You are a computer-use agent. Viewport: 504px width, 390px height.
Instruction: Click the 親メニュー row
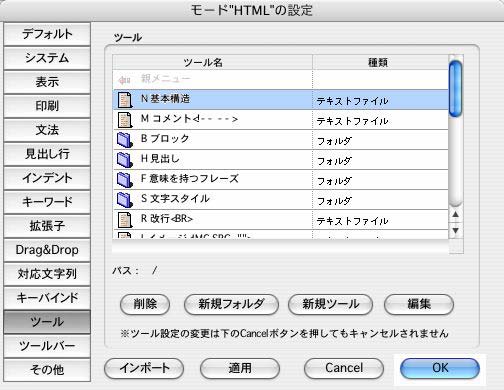point(281,80)
